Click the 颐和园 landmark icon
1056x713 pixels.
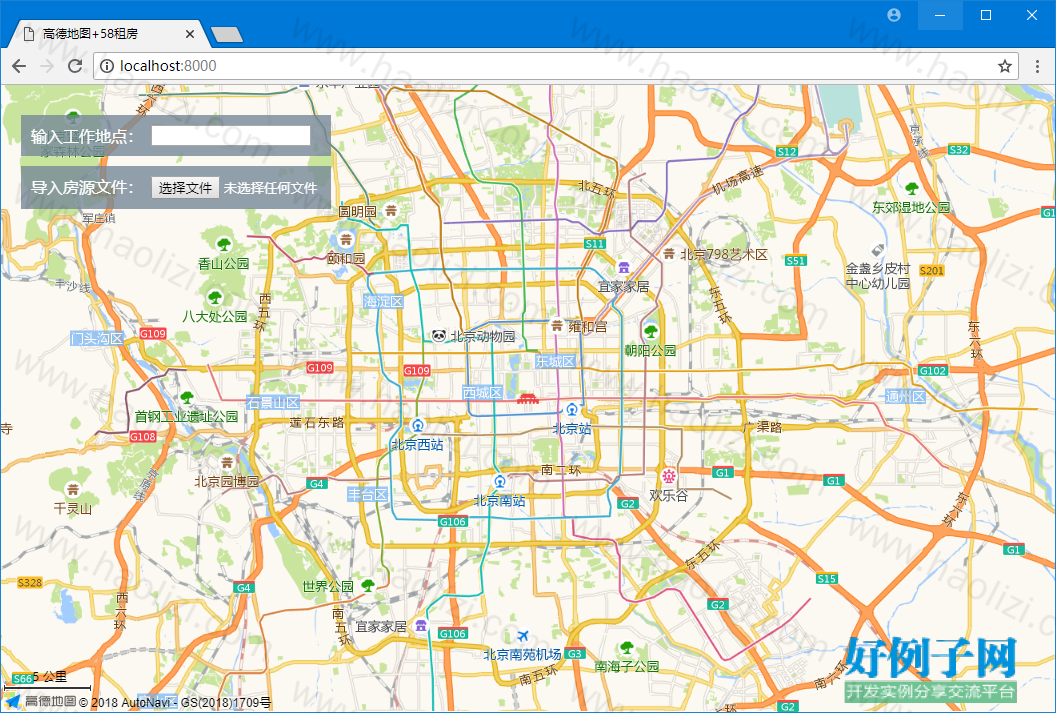click(345, 239)
